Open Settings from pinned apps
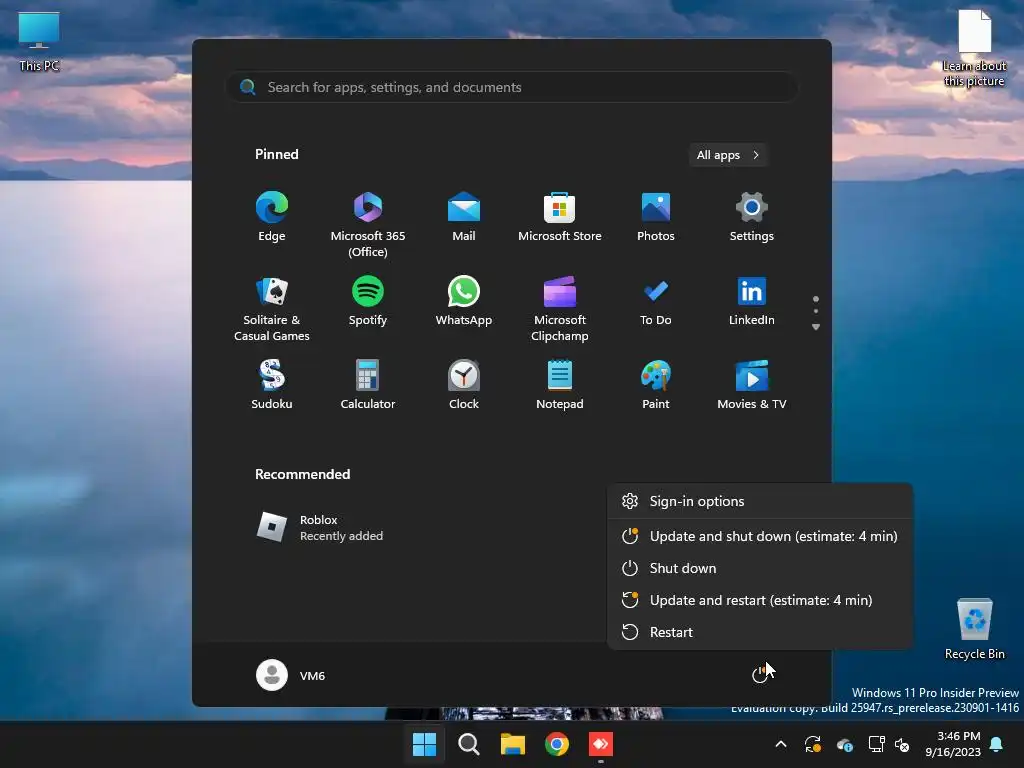This screenshot has width=1024, height=768. click(752, 217)
